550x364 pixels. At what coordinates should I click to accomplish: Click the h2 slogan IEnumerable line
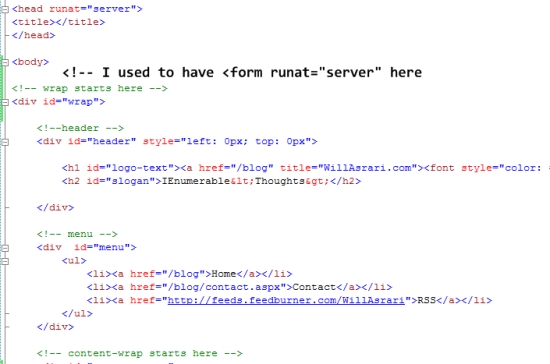(x=211, y=181)
